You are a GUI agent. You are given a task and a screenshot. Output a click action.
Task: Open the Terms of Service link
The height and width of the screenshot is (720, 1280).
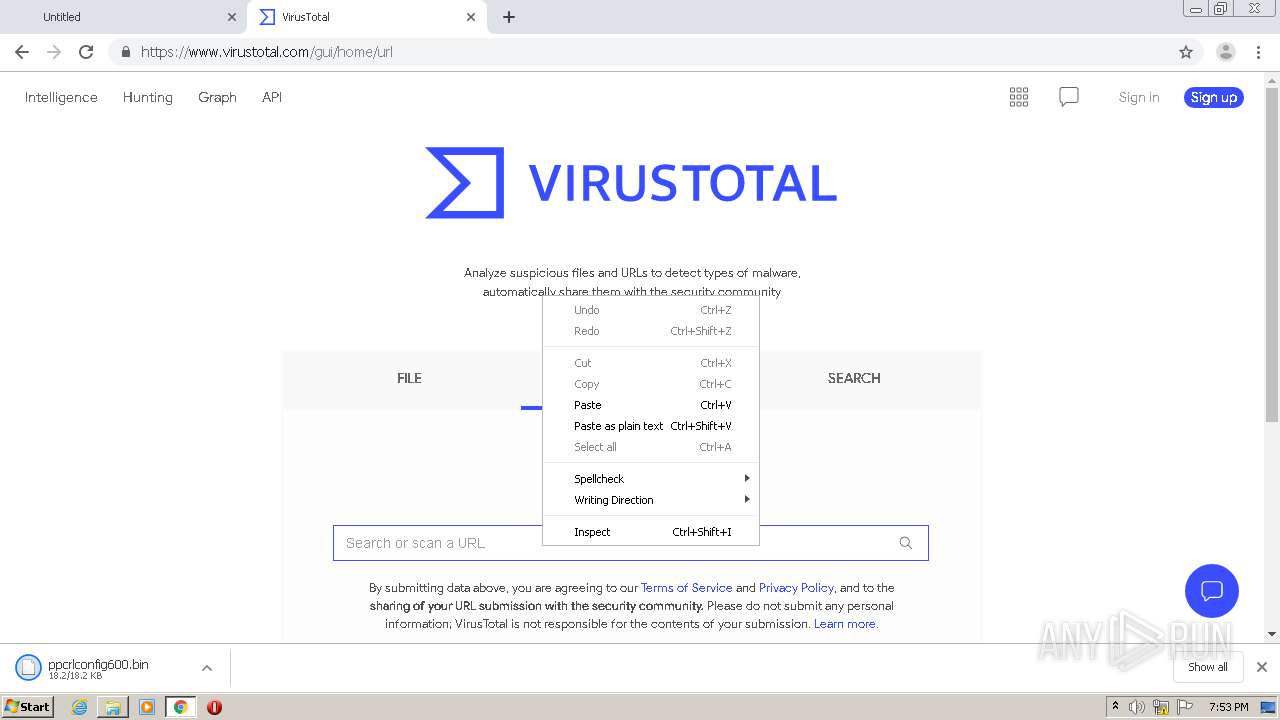tap(686, 588)
